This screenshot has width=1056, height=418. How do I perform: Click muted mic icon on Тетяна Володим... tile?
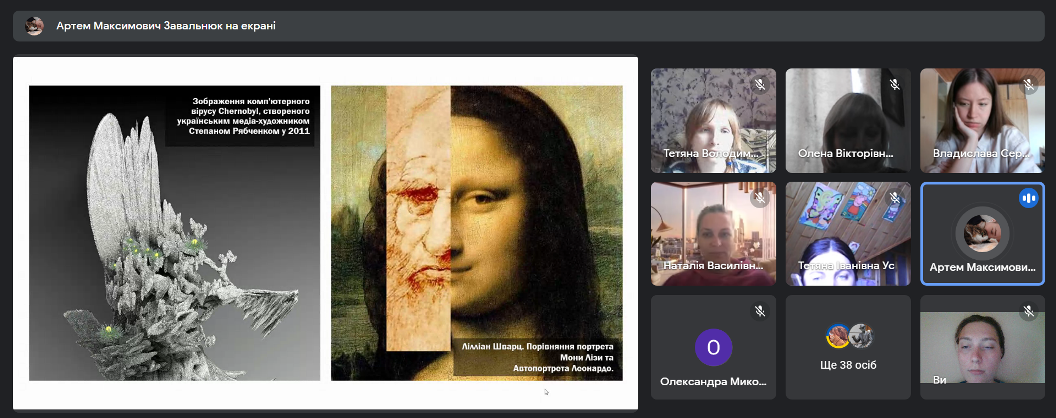(x=760, y=85)
